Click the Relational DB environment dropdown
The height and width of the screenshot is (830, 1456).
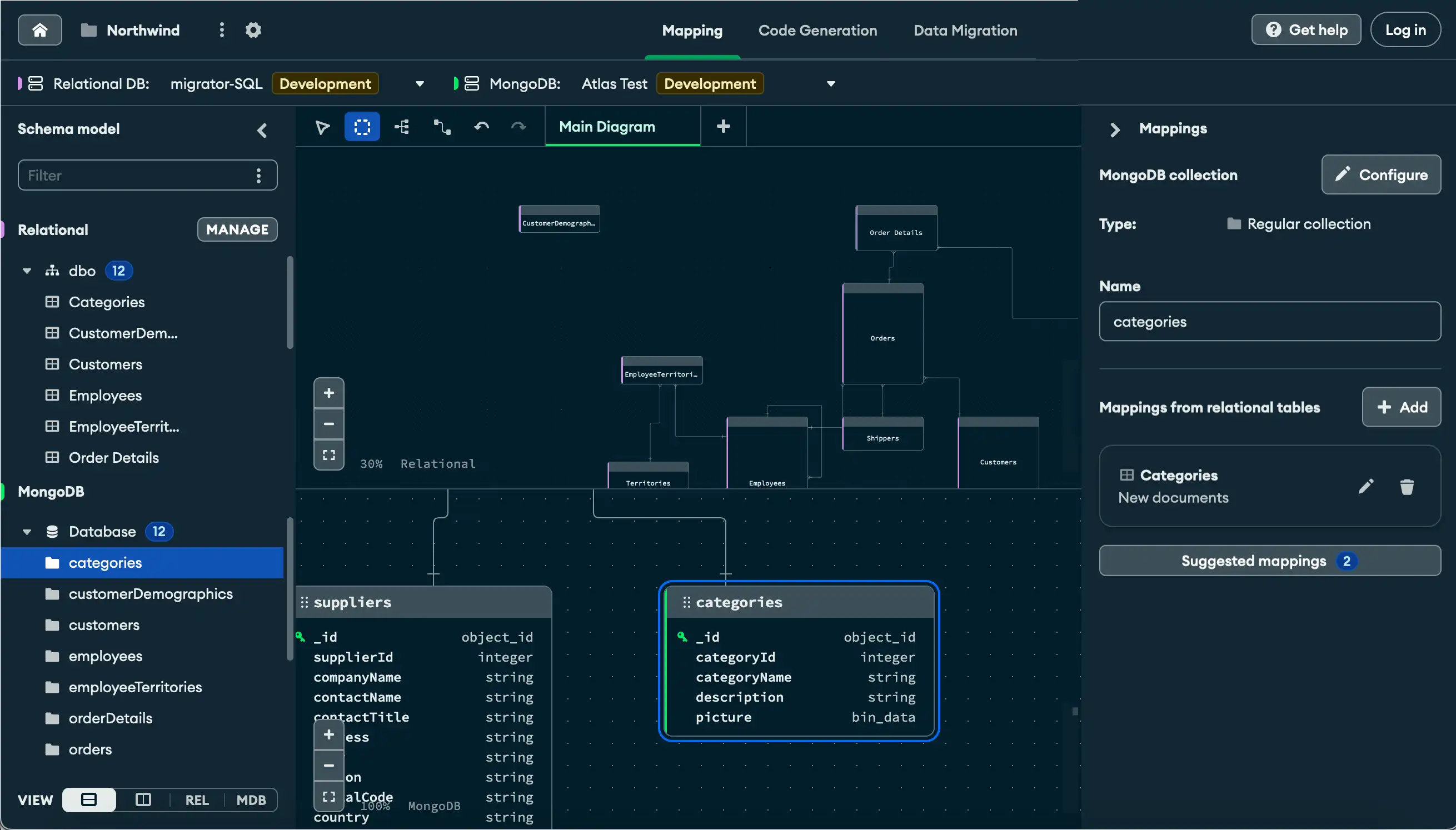[421, 83]
